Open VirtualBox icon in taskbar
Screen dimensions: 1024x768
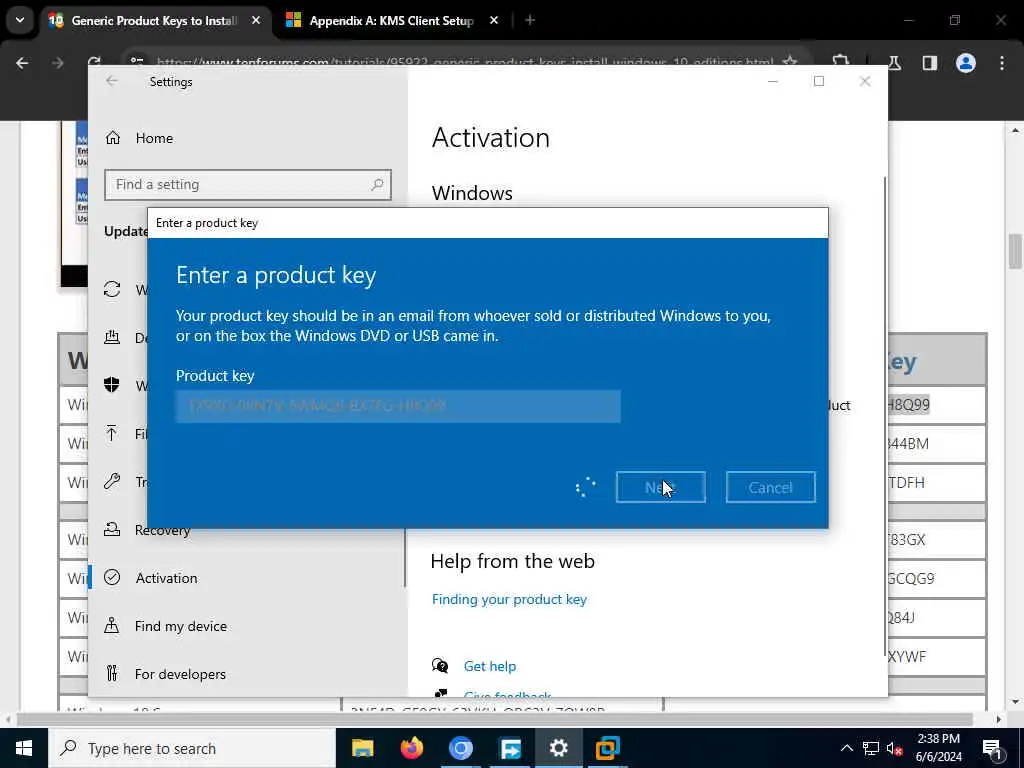(607, 748)
